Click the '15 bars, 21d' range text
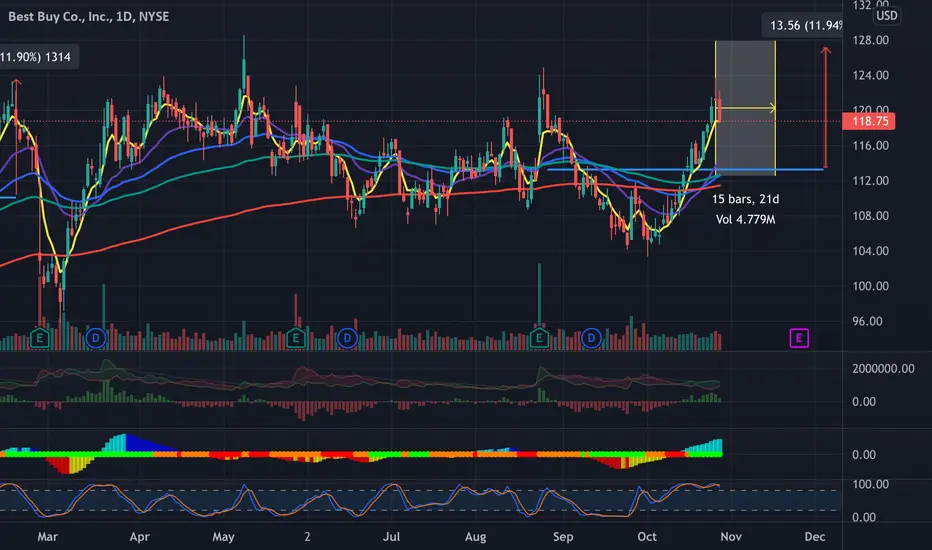The height and width of the screenshot is (550, 932). (745, 199)
